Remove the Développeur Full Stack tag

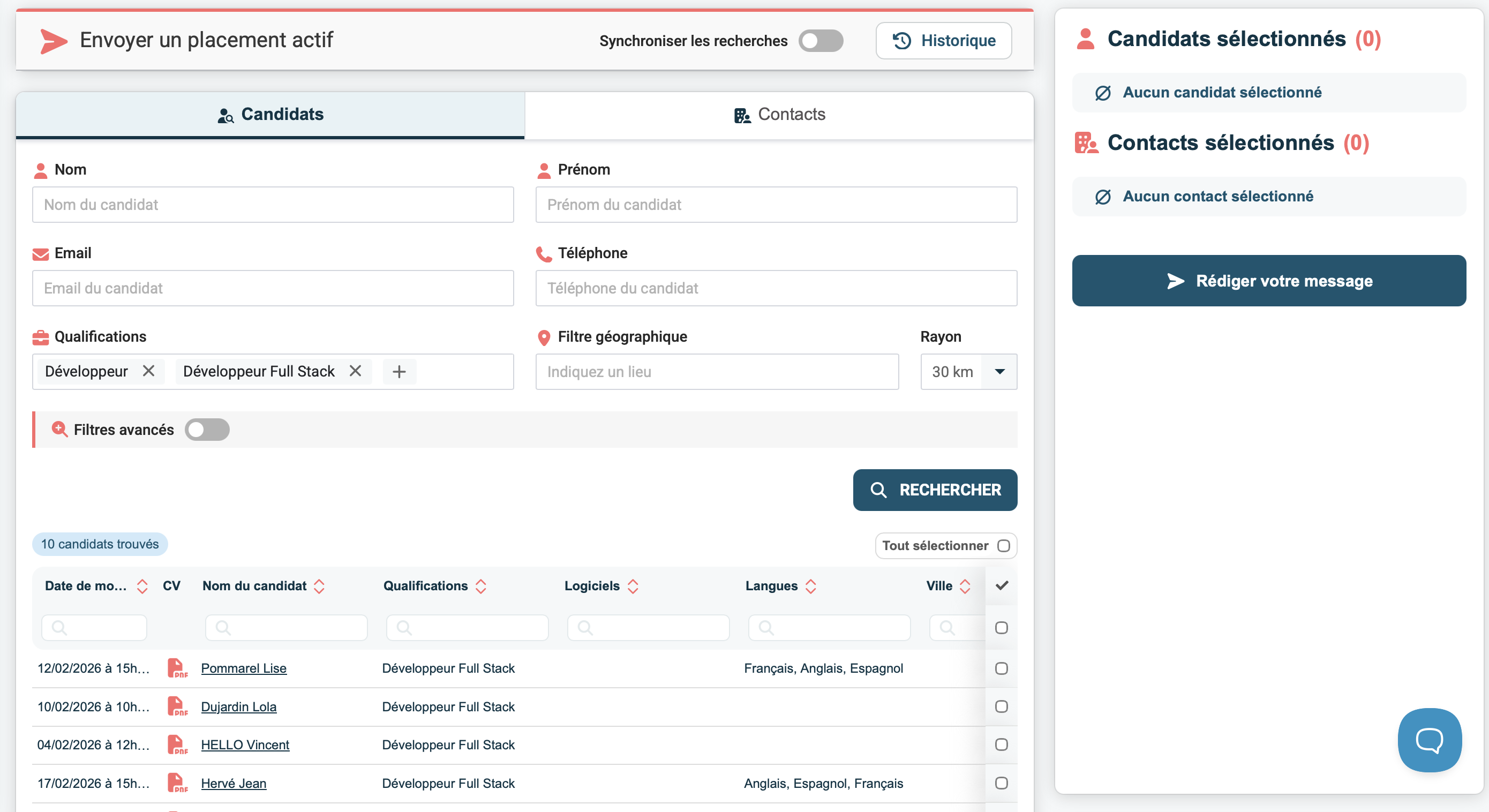coord(356,371)
